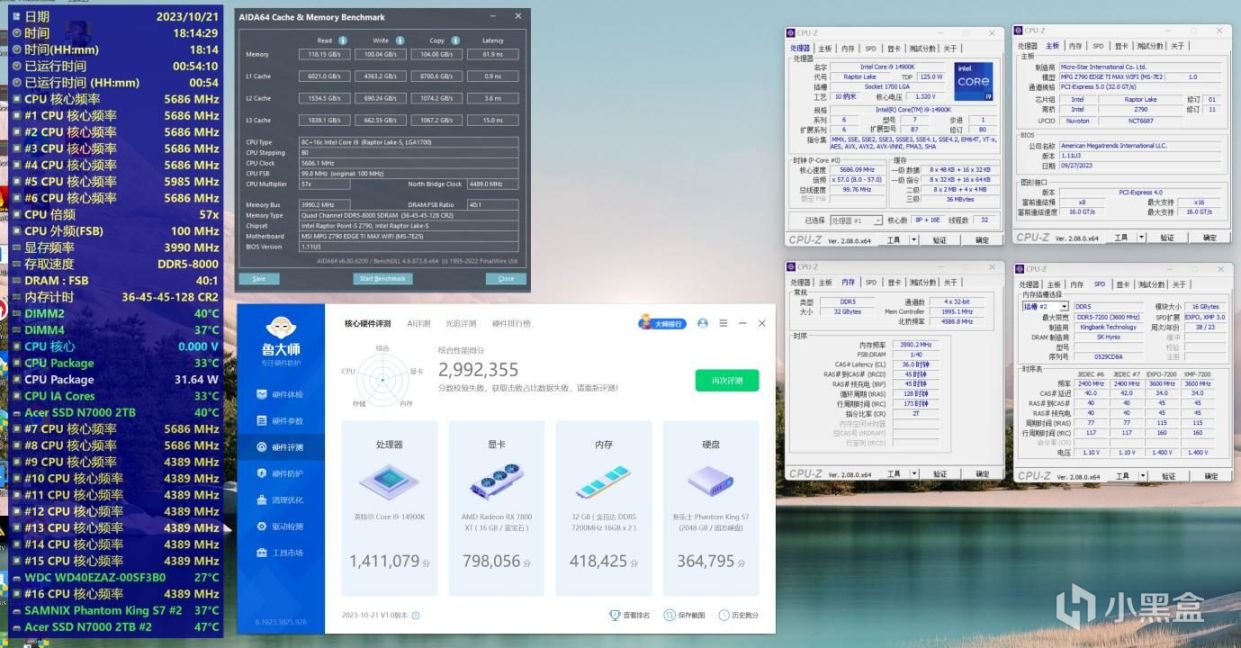Click the Latency 61.9 ns field in AIDA64
The height and width of the screenshot is (648, 1241).
tap(491, 54)
